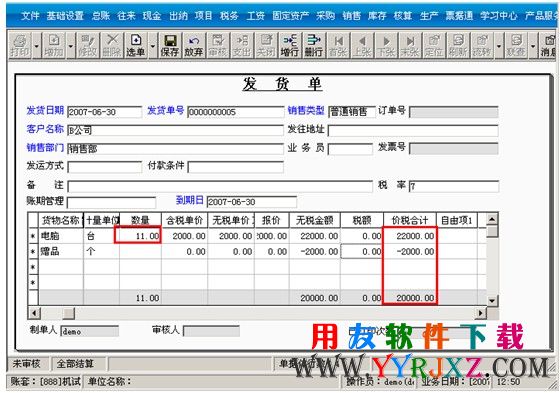
Task: Click the 删除 (Delete) toolbar icon
Action: (112, 45)
